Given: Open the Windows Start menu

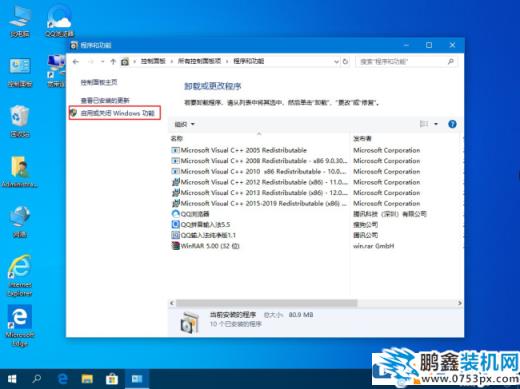Looking at the screenshot, I should (12, 379).
